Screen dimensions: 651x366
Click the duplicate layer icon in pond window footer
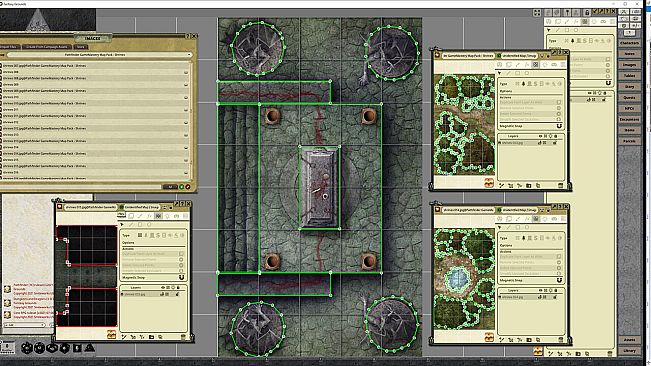point(538,340)
